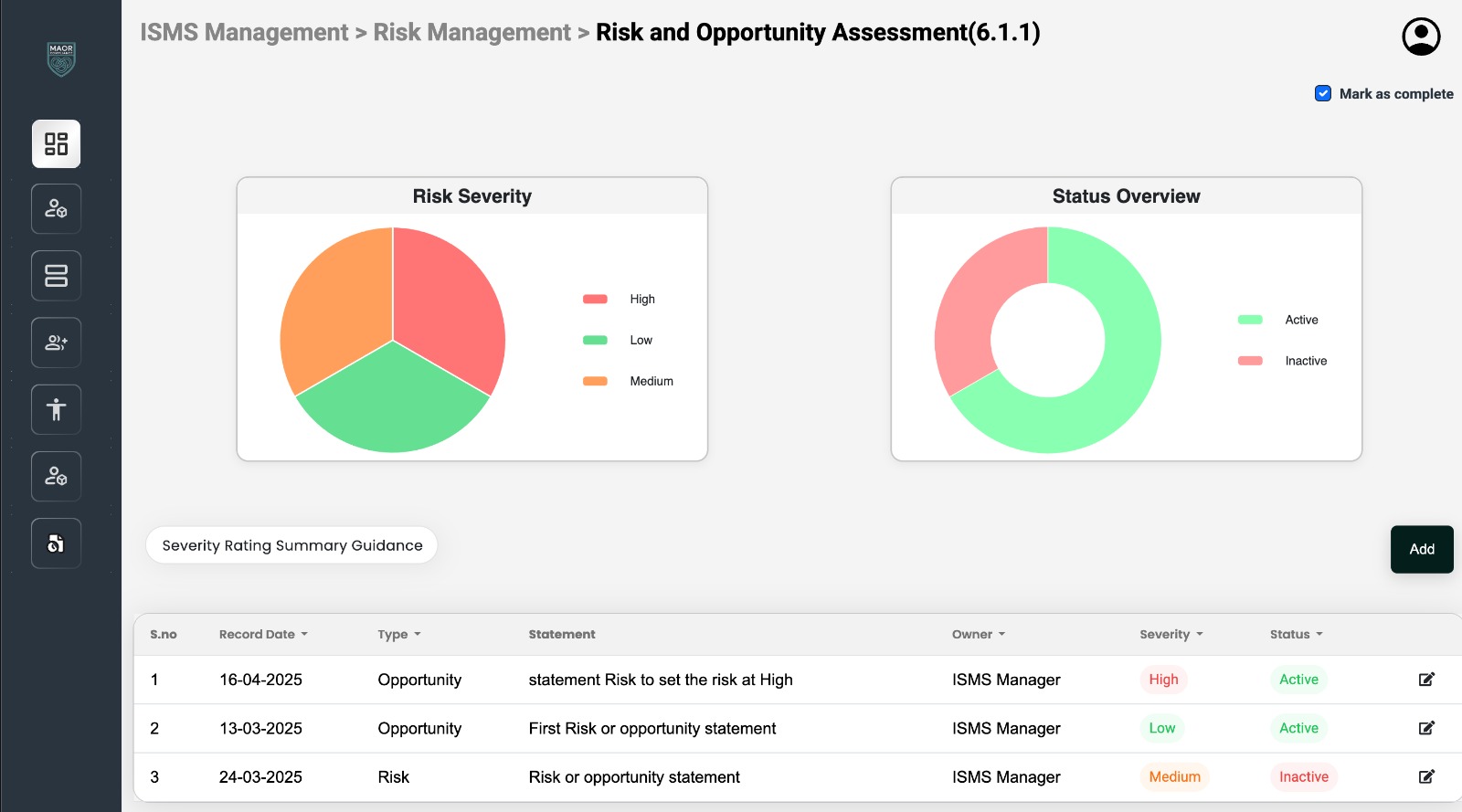This screenshot has height=812, width=1462.
Task: Toggle the Mark as complete checkbox
Action: tap(1323, 93)
